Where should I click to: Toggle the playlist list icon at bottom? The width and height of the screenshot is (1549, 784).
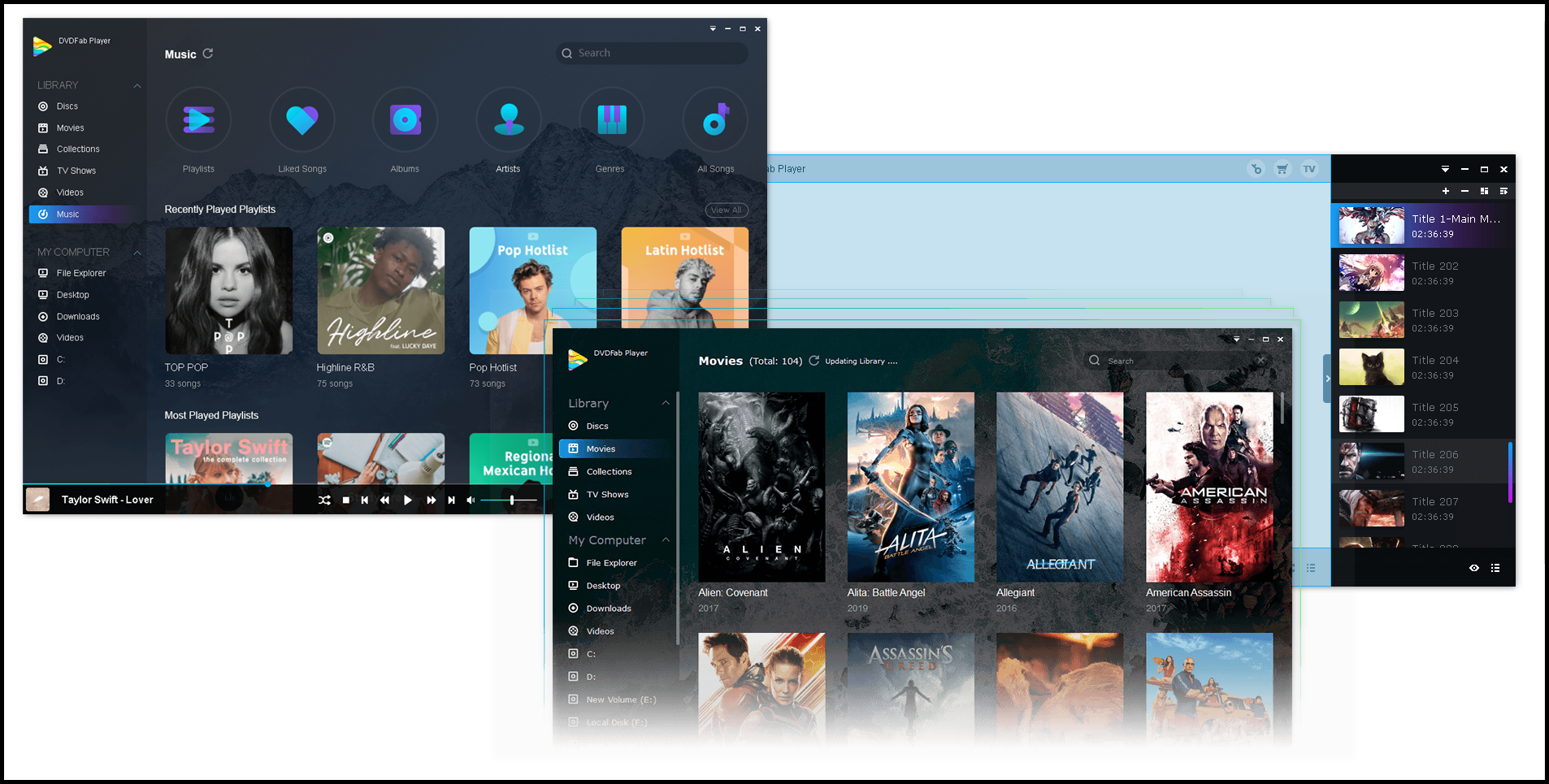(x=1495, y=568)
